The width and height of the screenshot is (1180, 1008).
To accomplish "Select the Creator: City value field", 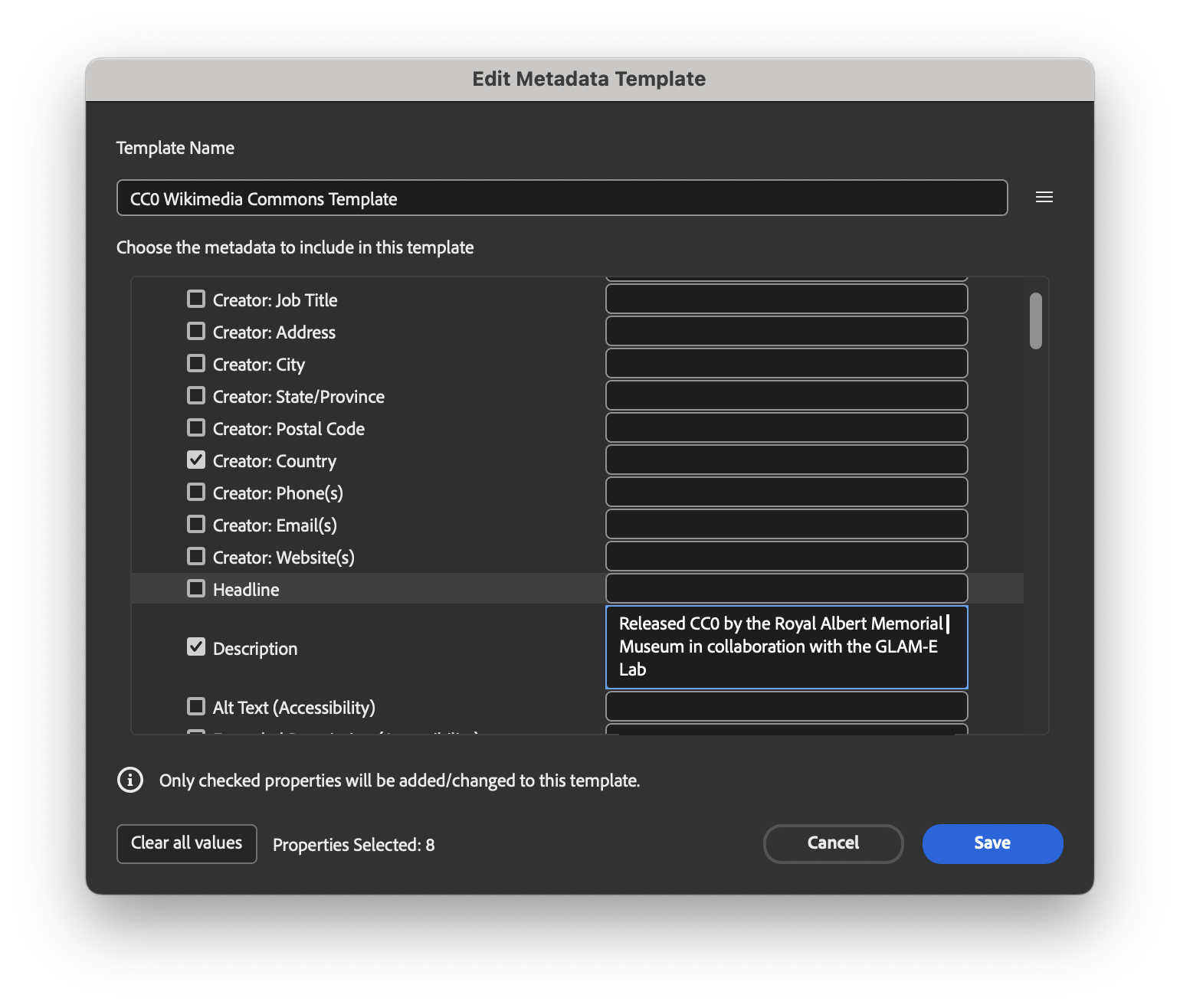I will coord(786,363).
